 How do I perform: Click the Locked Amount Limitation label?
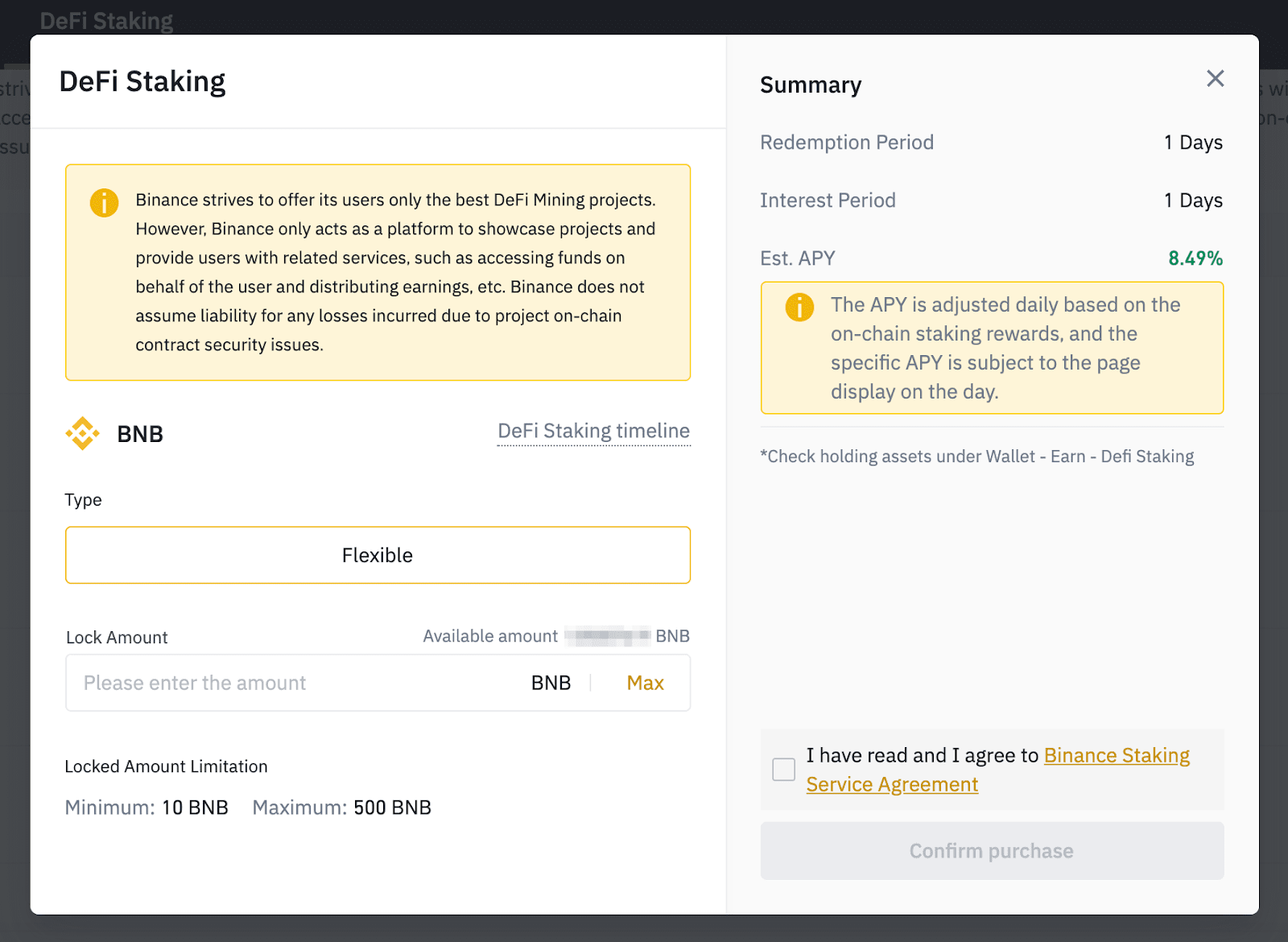[x=166, y=766]
